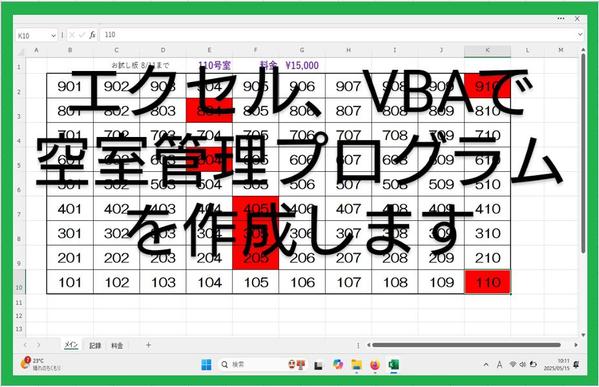Viewport: 599px width, 387px height.
Task: Select room cell 108
Action: click(x=395, y=282)
